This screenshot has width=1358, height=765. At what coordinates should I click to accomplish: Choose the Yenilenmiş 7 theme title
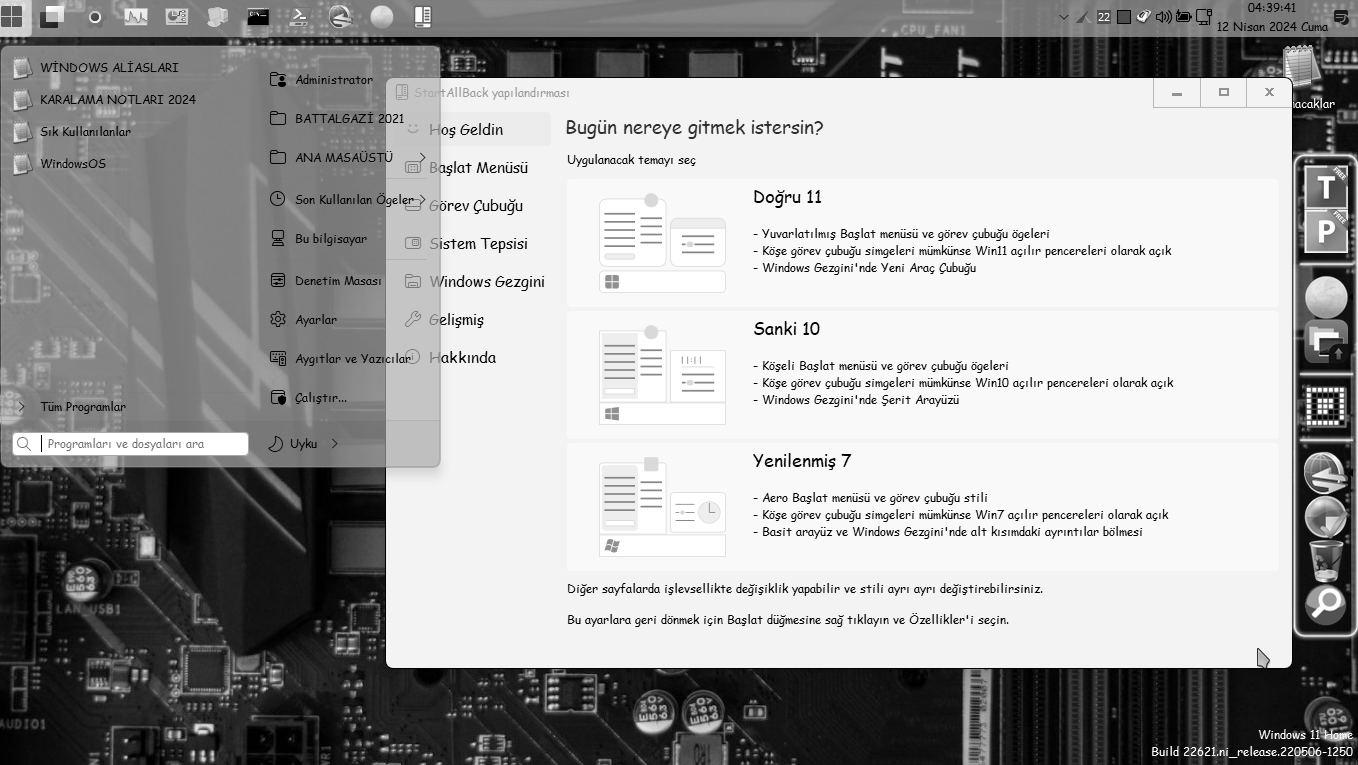point(802,461)
